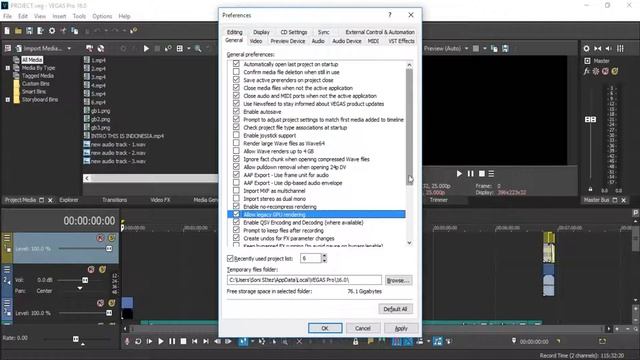Pause playback in the video preview window
640x360 pixels.
tap(471, 174)
